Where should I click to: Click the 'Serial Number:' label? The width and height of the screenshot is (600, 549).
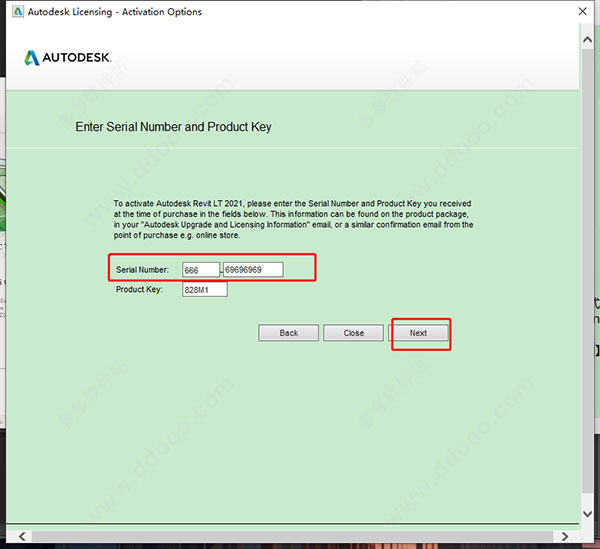tap(142, 270)
